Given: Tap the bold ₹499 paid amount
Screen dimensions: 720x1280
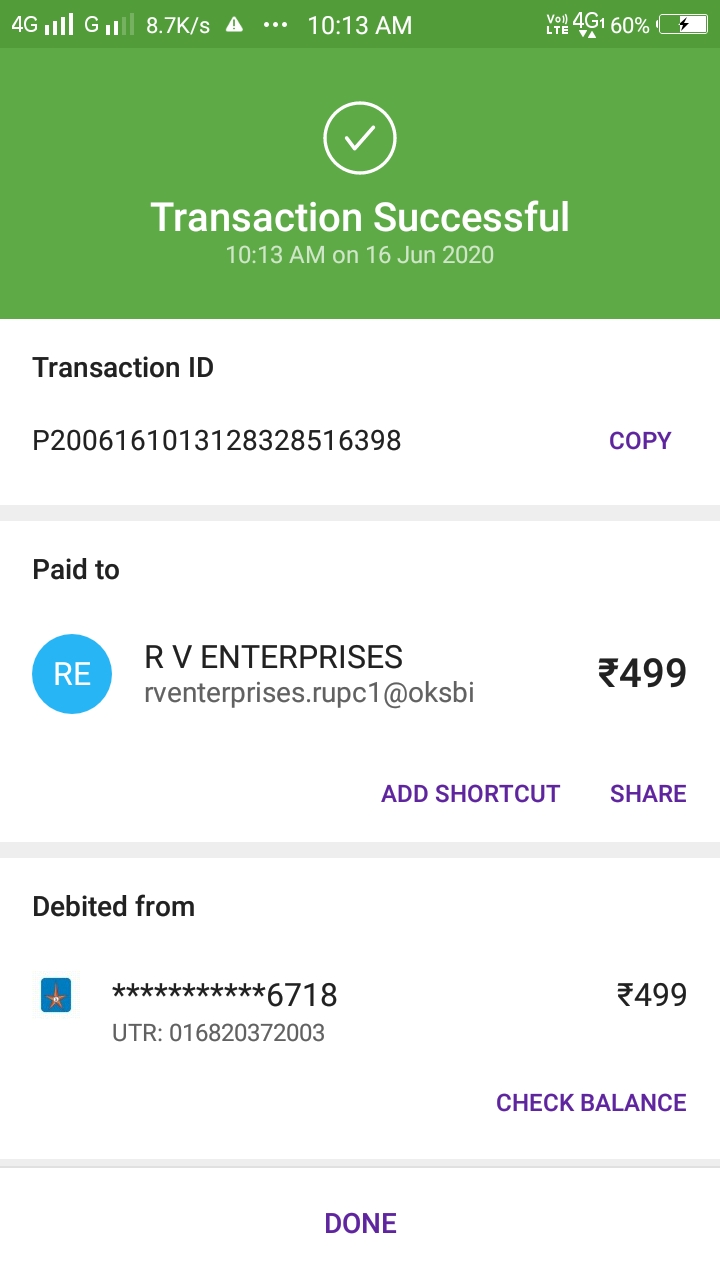Looking at the screenshot, I should tap(642, 674).
